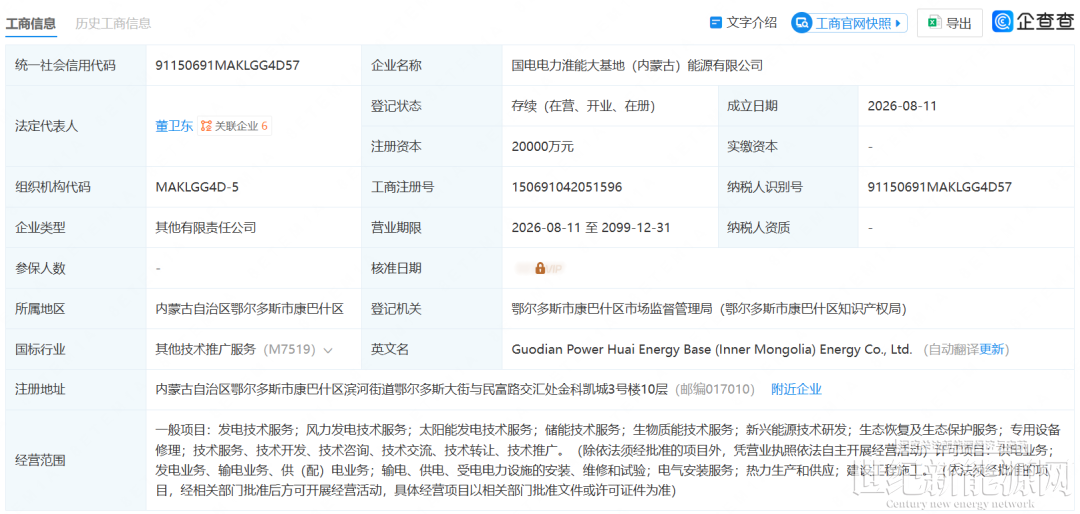Select registration status 存续 text
This screenshot has width=1080, height=514.
523,106
